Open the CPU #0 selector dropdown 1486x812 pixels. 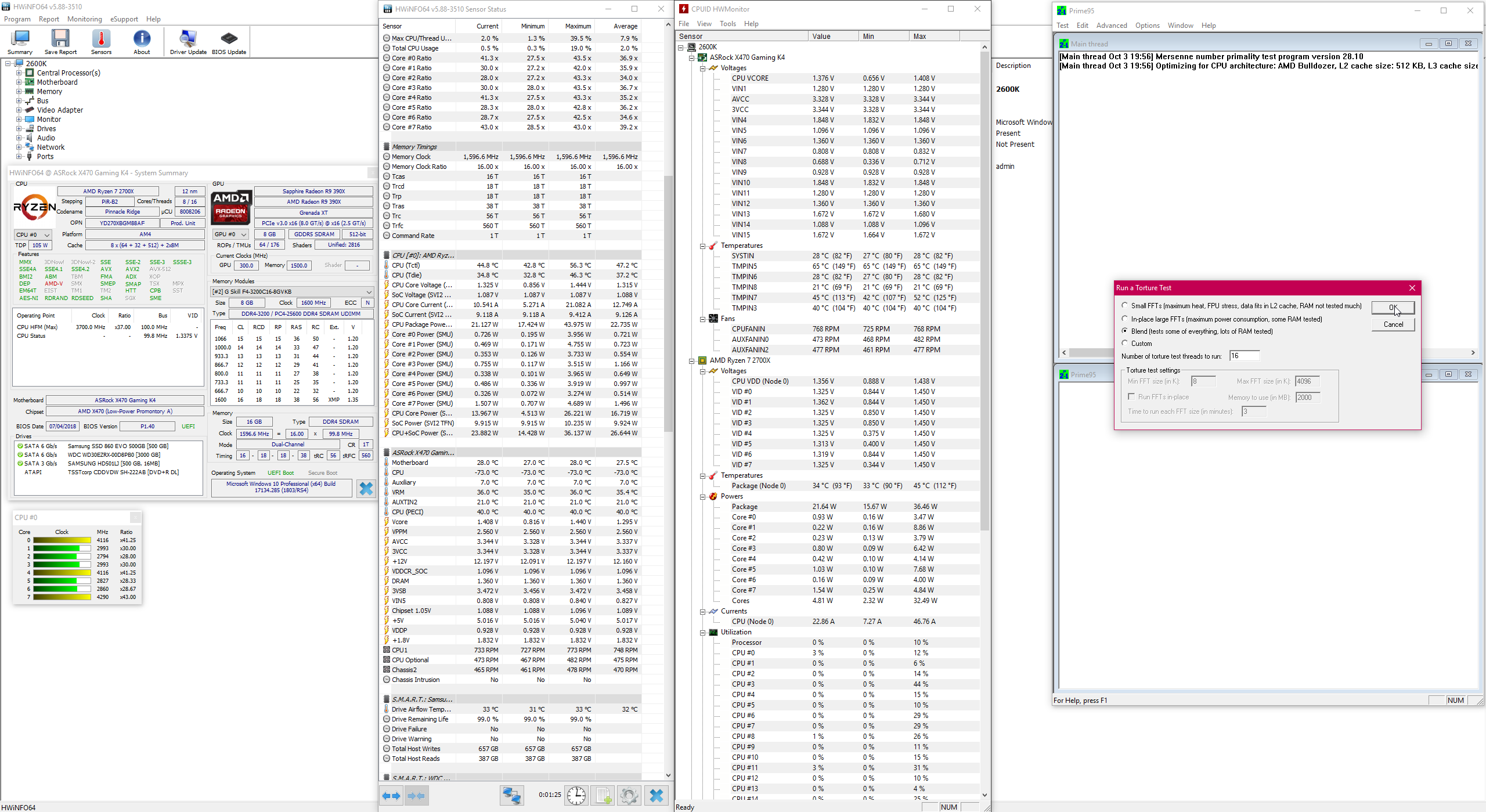(33, 234)
